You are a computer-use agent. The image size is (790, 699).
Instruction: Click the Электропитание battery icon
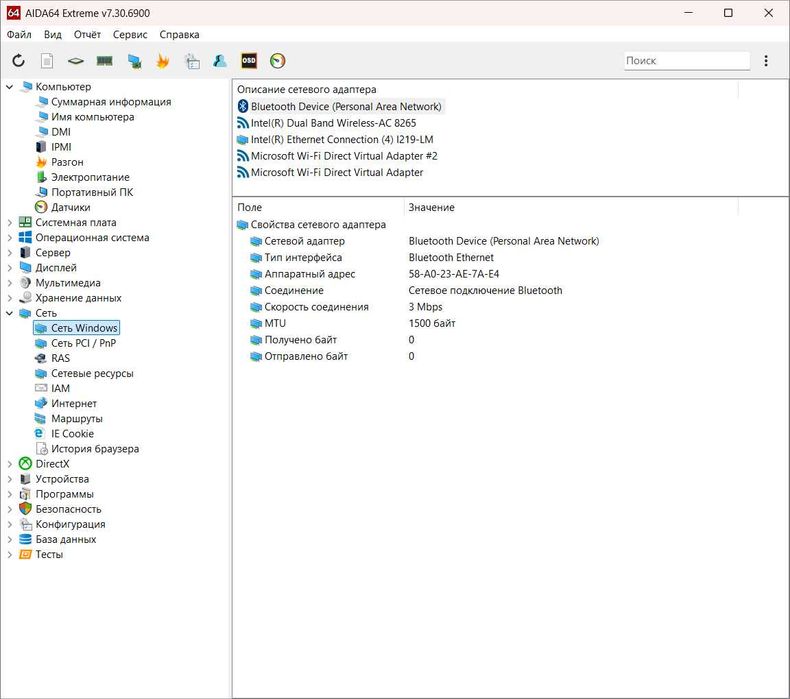click(x=41, y=177)
